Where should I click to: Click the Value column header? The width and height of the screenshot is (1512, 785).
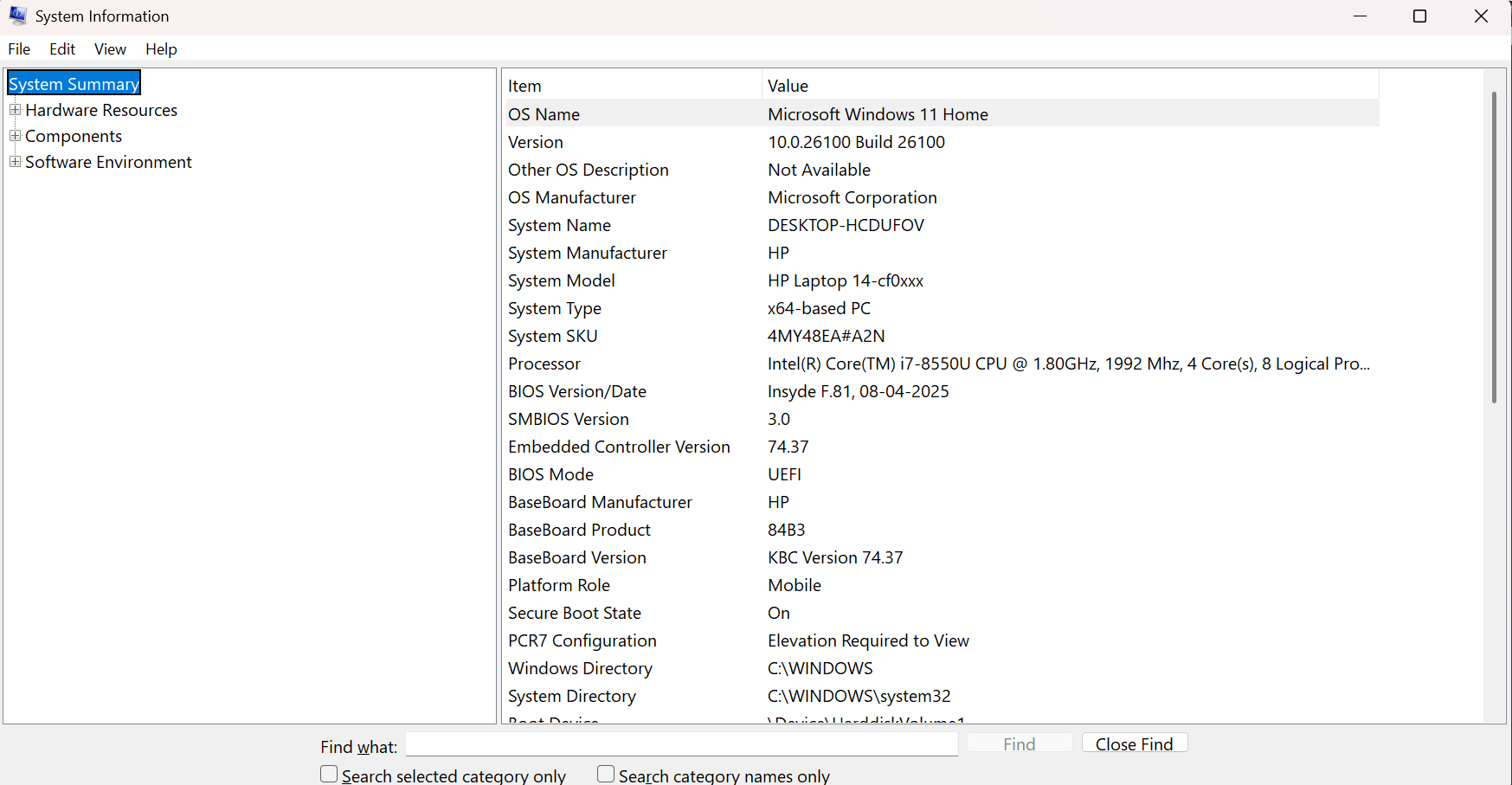click(1071, 86)
